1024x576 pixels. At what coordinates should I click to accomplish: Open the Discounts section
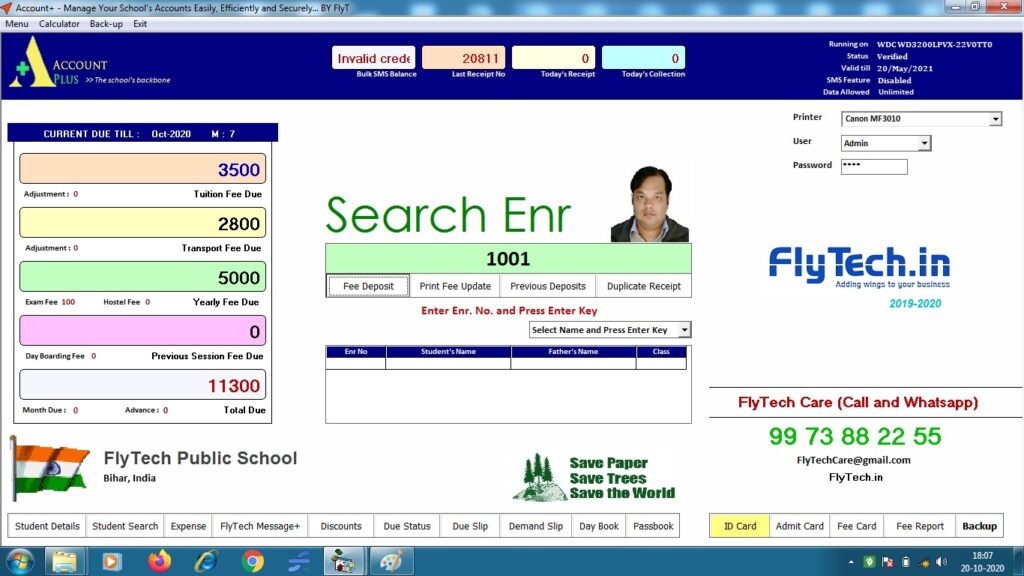coord(341,526)
